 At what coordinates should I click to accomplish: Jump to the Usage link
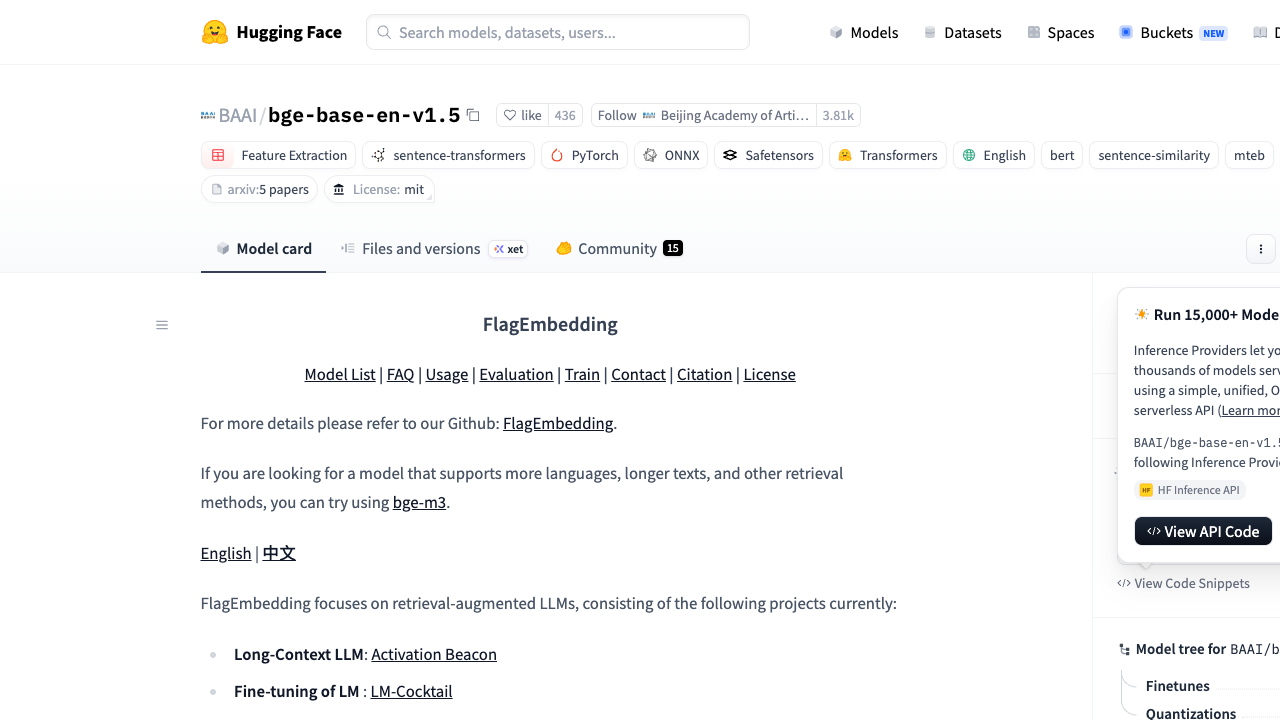pyautogui.click(x=447, y=374)
